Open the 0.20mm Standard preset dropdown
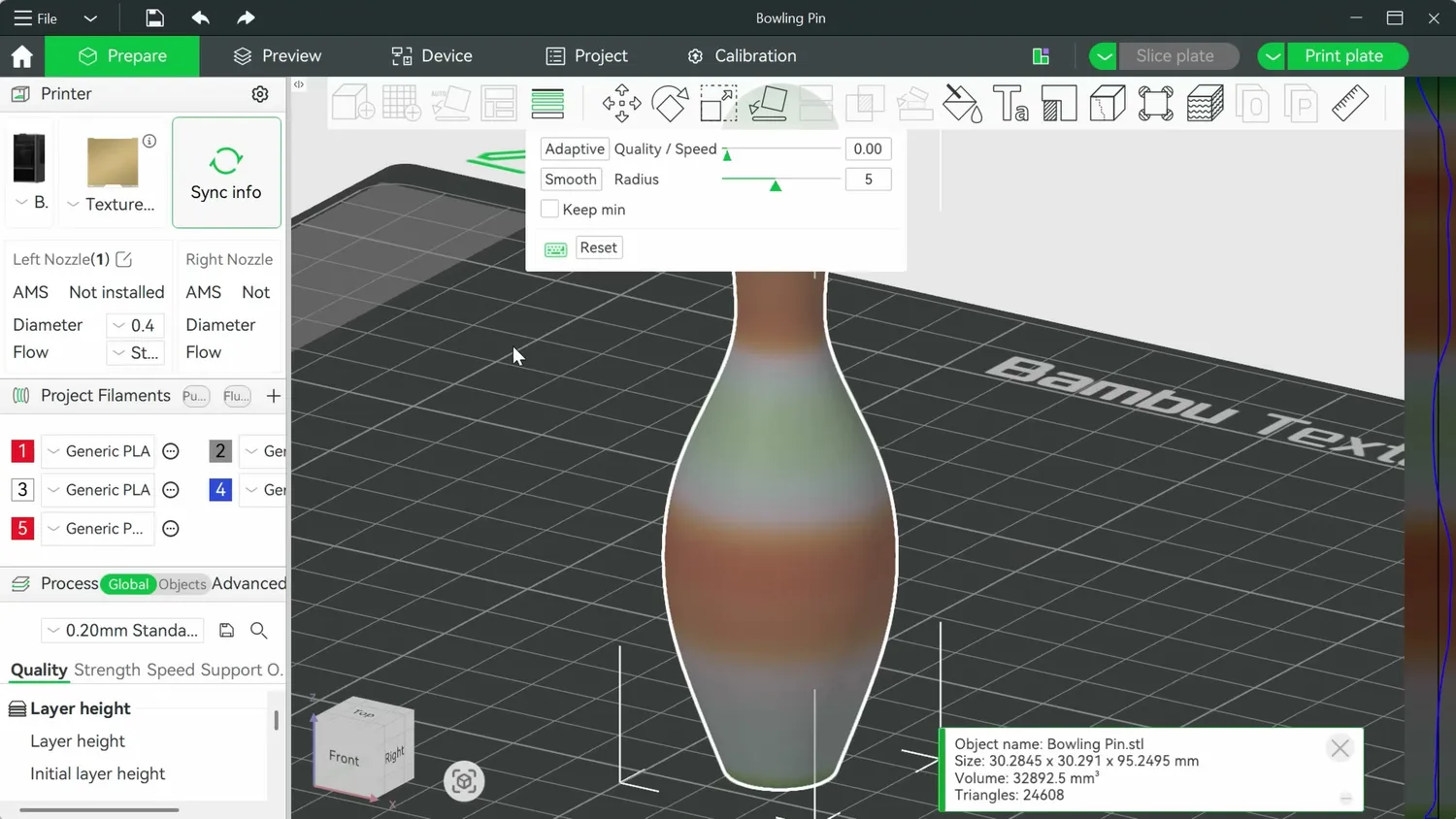Viewport: 1456px width, 819px height. pos(122,631)
